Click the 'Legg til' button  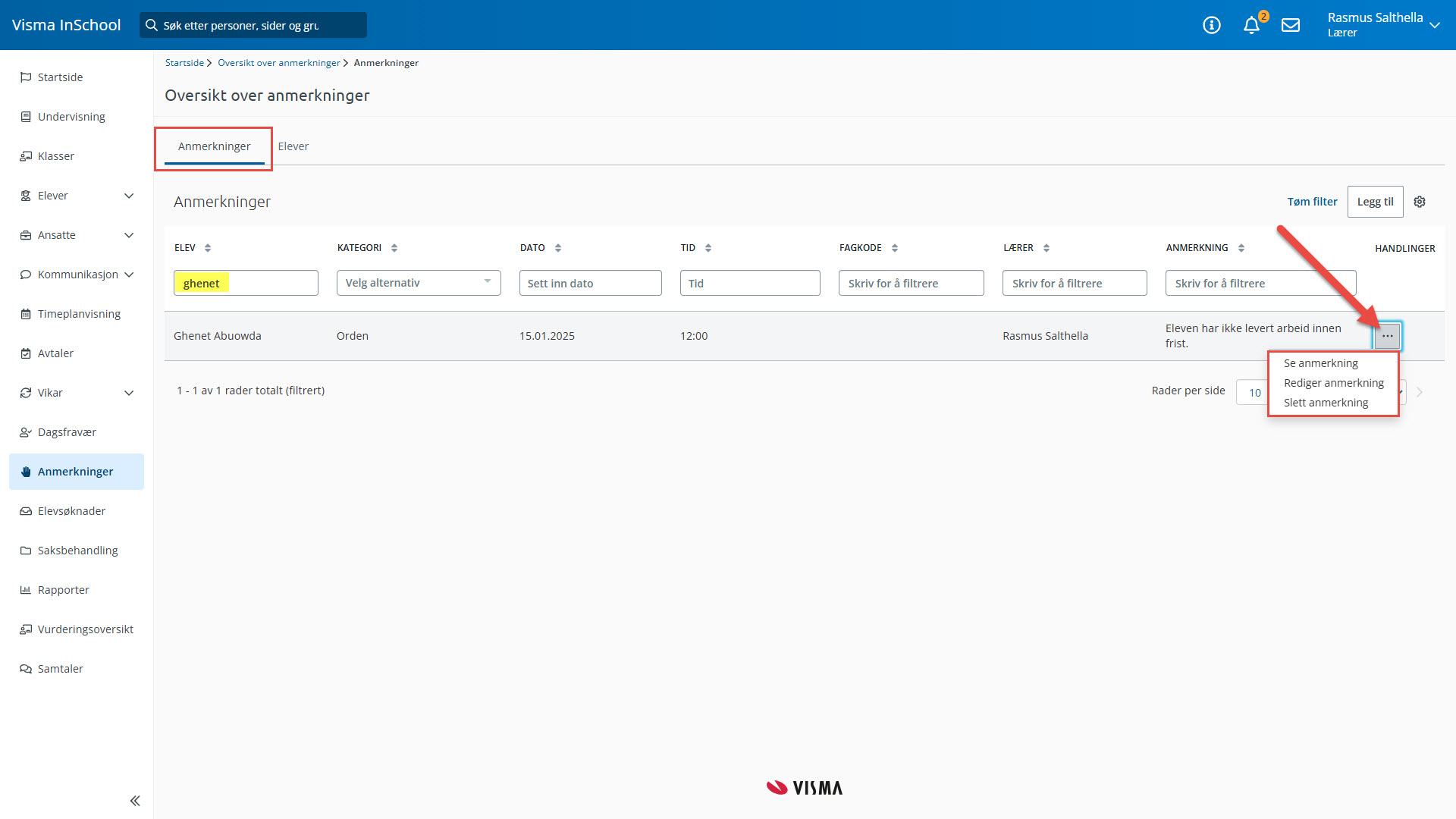click(1375, 202)
